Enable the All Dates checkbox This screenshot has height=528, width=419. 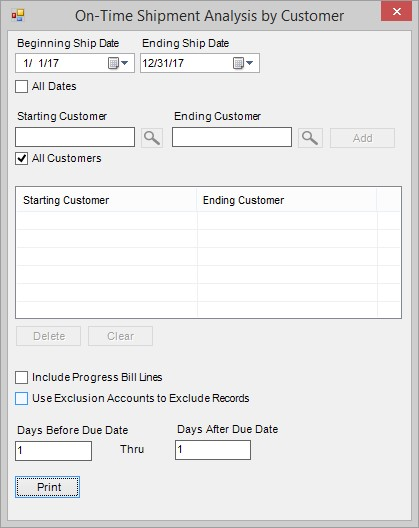coord(22,87)
